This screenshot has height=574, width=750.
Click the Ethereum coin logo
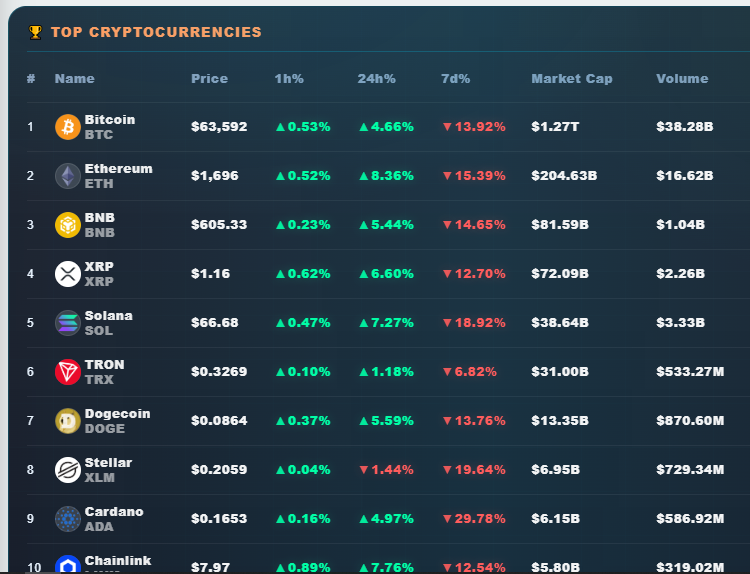pyautogui.click(x=68, y=176)
